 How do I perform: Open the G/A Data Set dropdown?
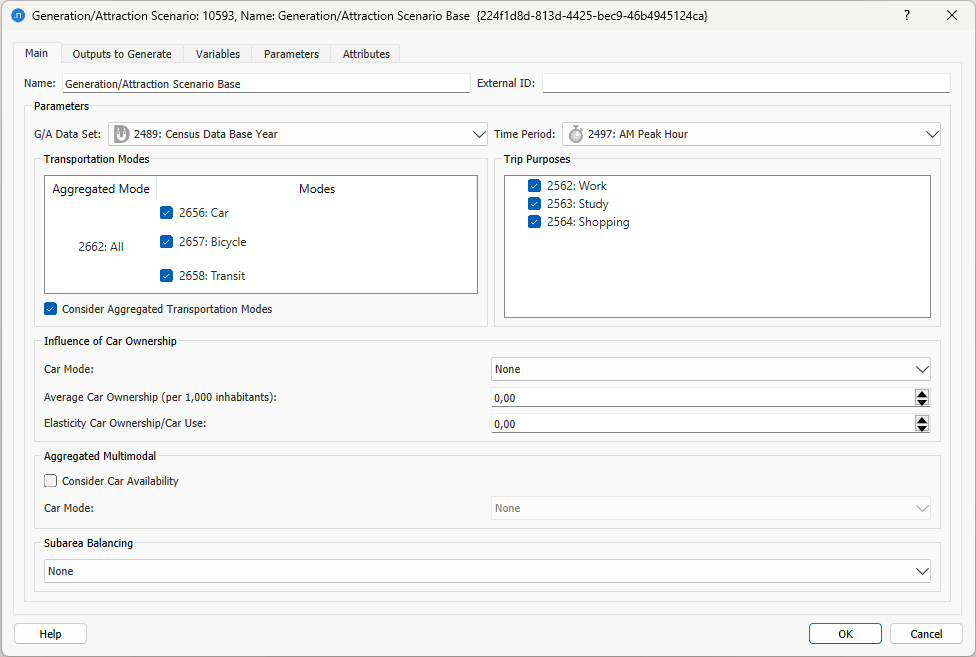478,133
